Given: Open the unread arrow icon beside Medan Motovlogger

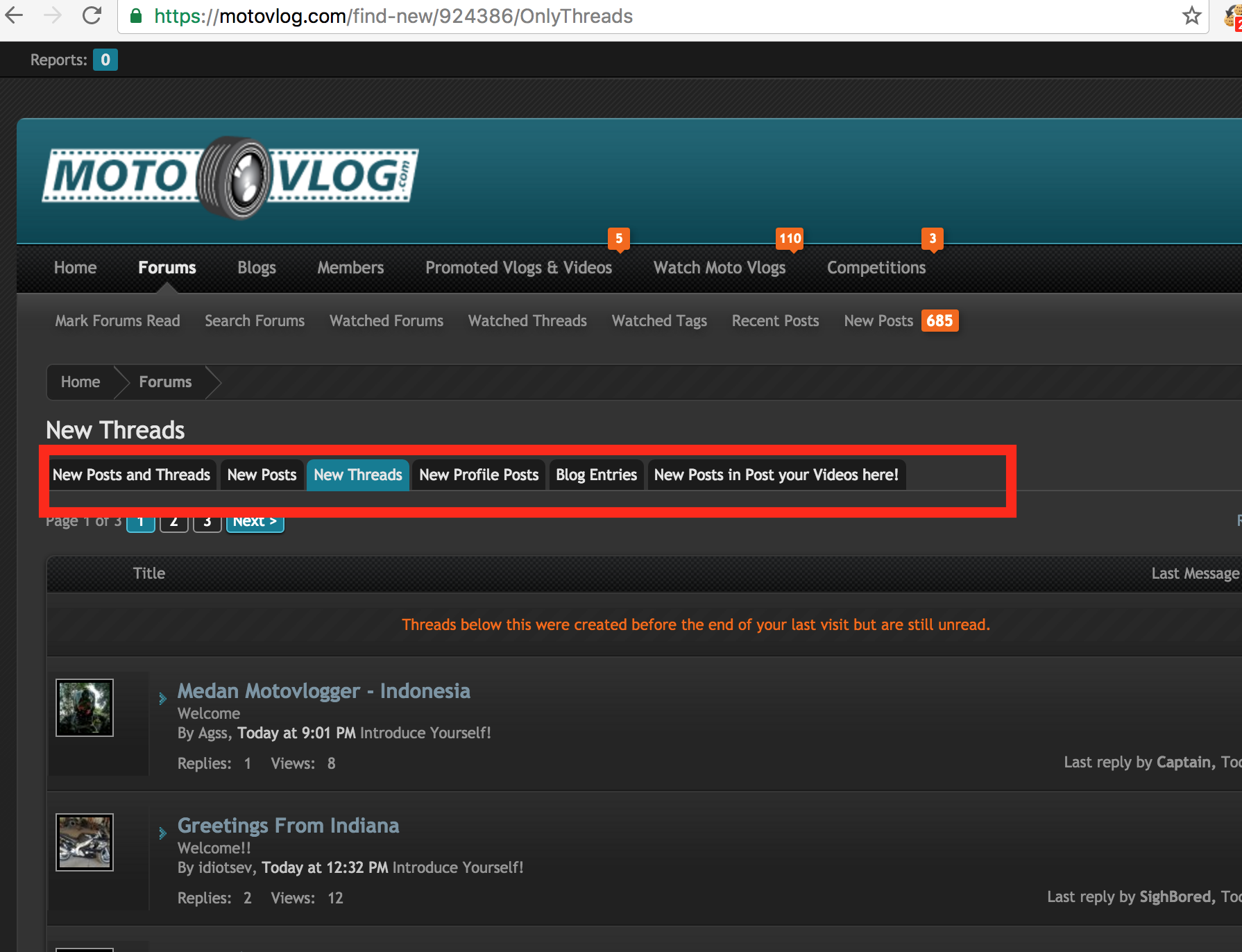Looking at the screenshot, I should pyautogui.click(x=162, y=698).
